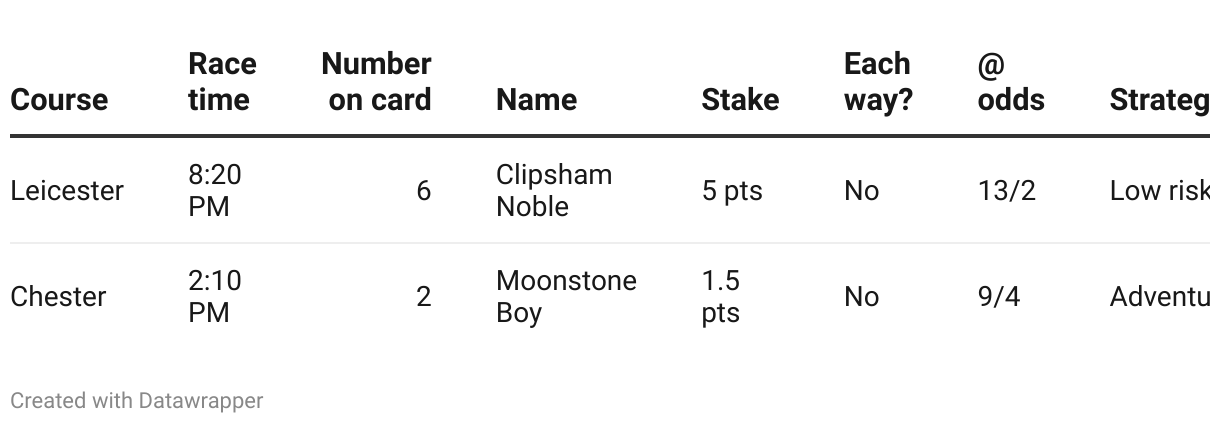1220x424 pixels.
Task: Select the Clipsham Noble horse name
Action: point(554,191)
